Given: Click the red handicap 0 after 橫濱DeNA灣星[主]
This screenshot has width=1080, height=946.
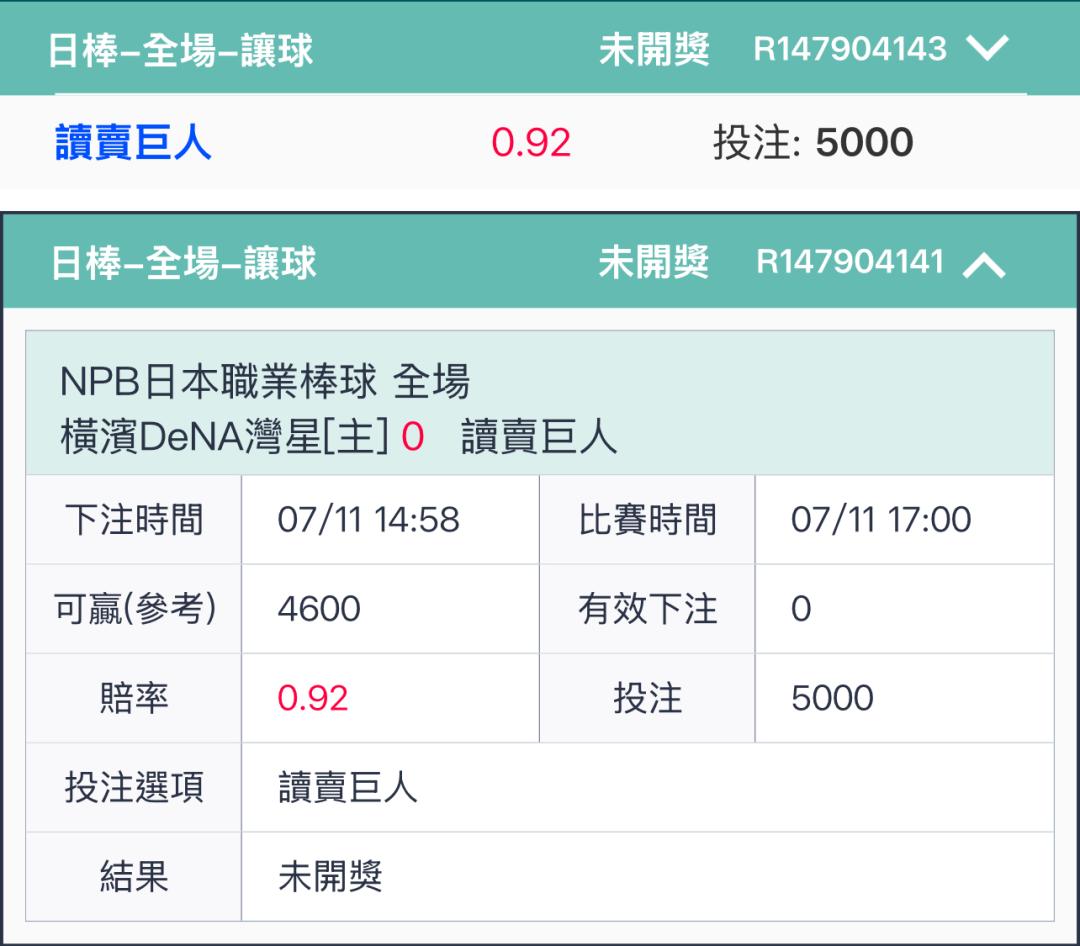Looking at the screenshot, I should [x=413, y=437].
